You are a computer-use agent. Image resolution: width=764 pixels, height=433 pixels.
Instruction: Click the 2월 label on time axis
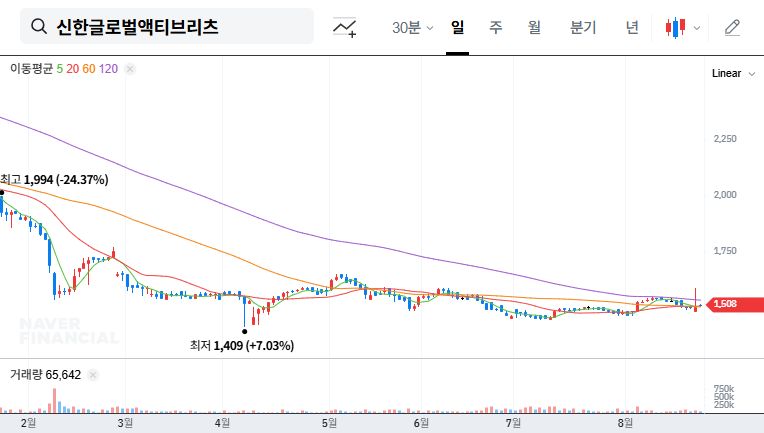[28, 423]
